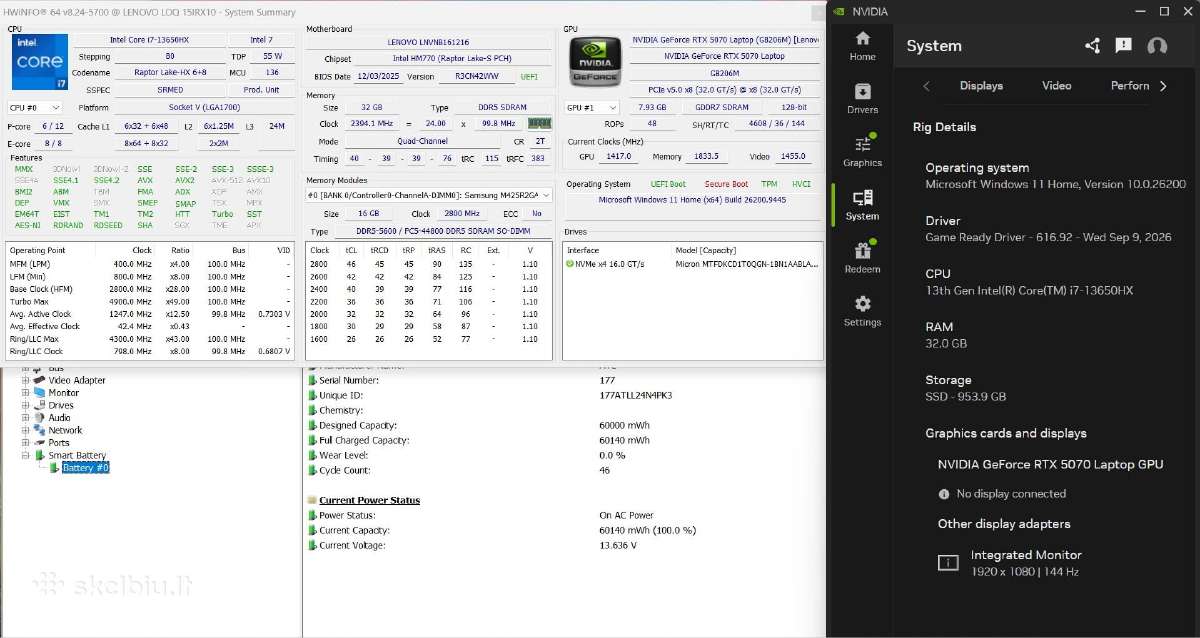Click the Unique ID value 177ATLL24N4PK3
The width and height of the screenshot is (1200, 638).
point(636,395)
